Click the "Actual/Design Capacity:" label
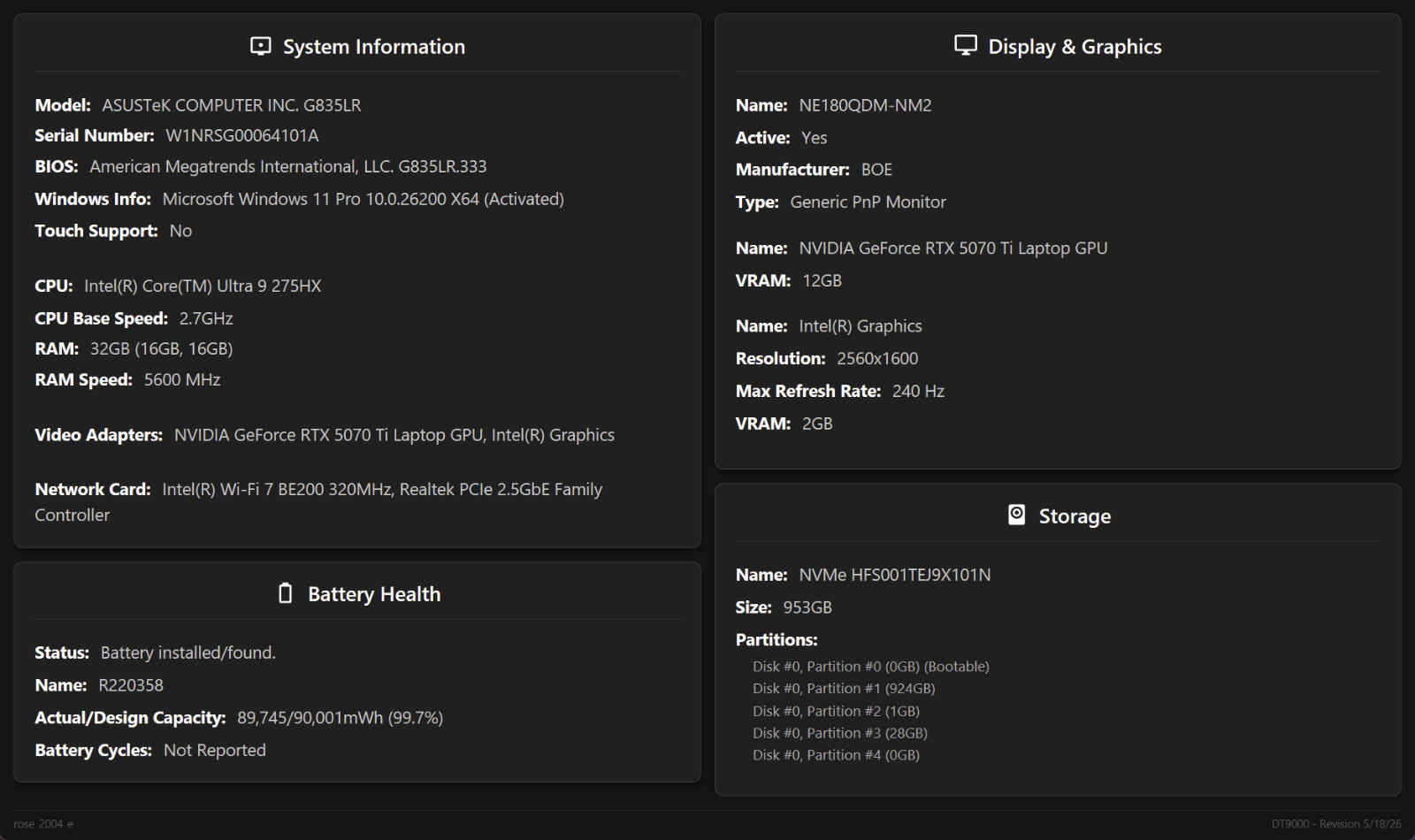The height and width of the screenshot is (840, 1415). click(x=130, y=718)
